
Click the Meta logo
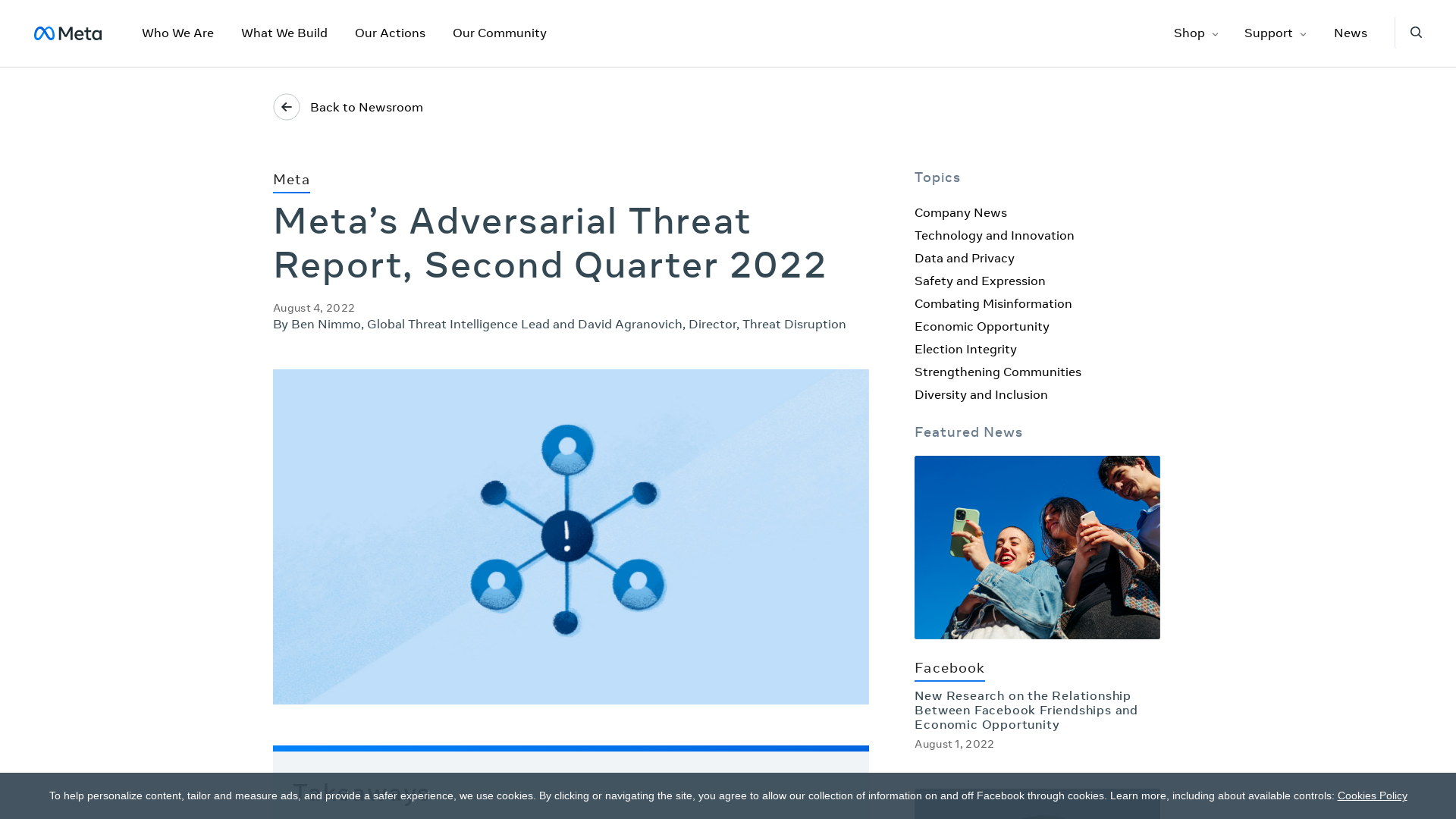(67, 33)
